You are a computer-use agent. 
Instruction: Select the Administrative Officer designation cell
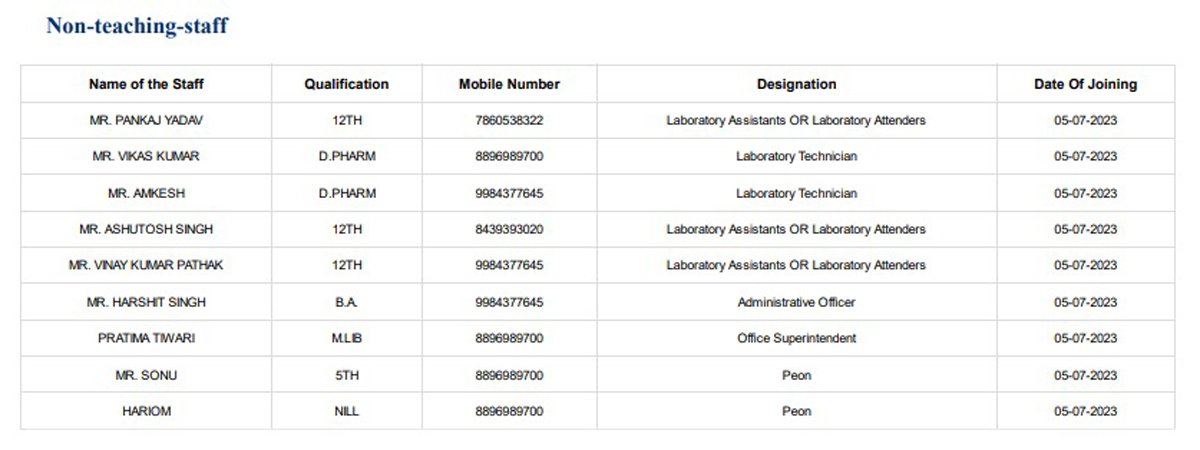796,302
